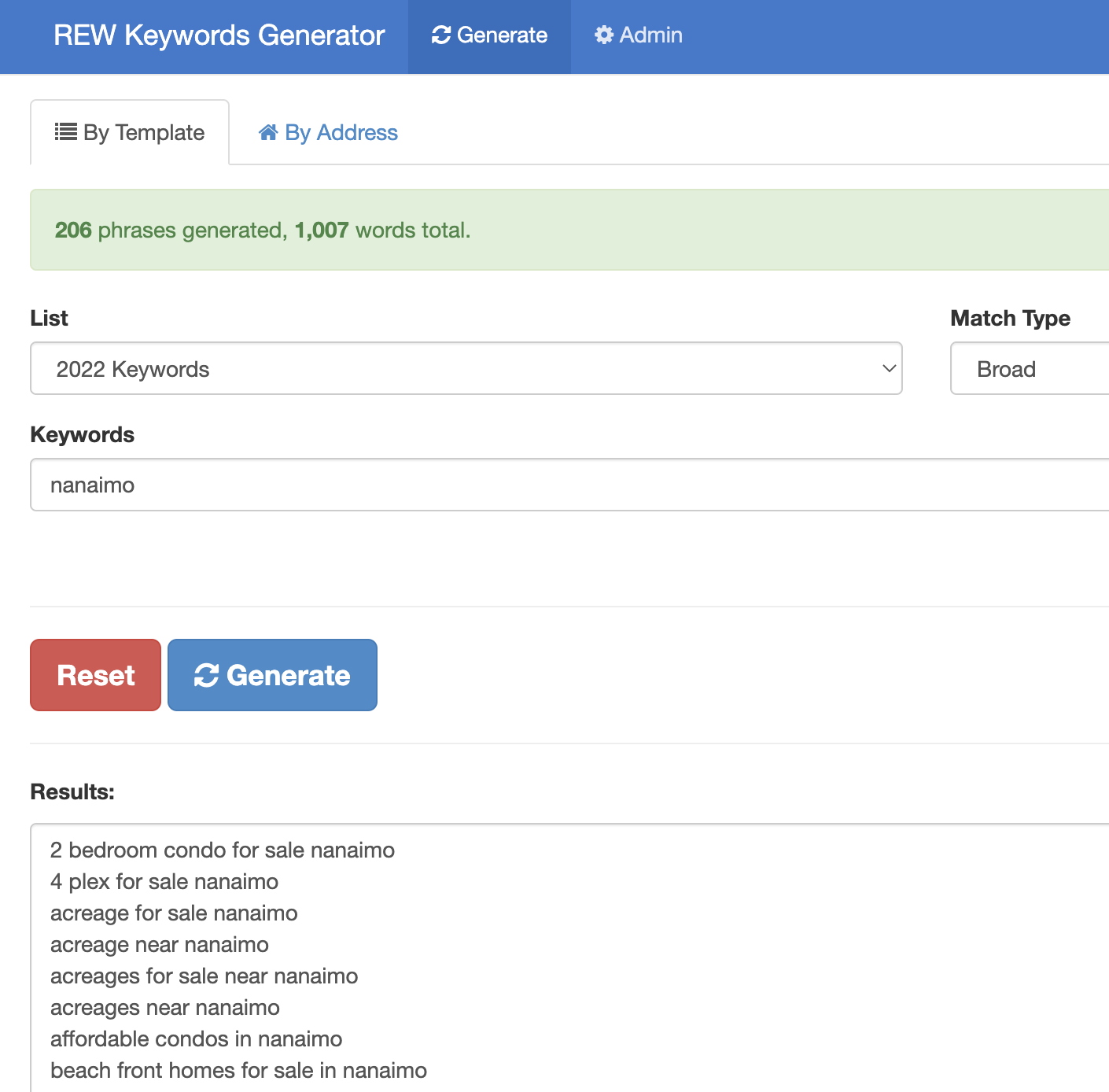1109x1092 pixels.
Task: Expand the List dropdown chevron arrow
Action: (889, 369)
